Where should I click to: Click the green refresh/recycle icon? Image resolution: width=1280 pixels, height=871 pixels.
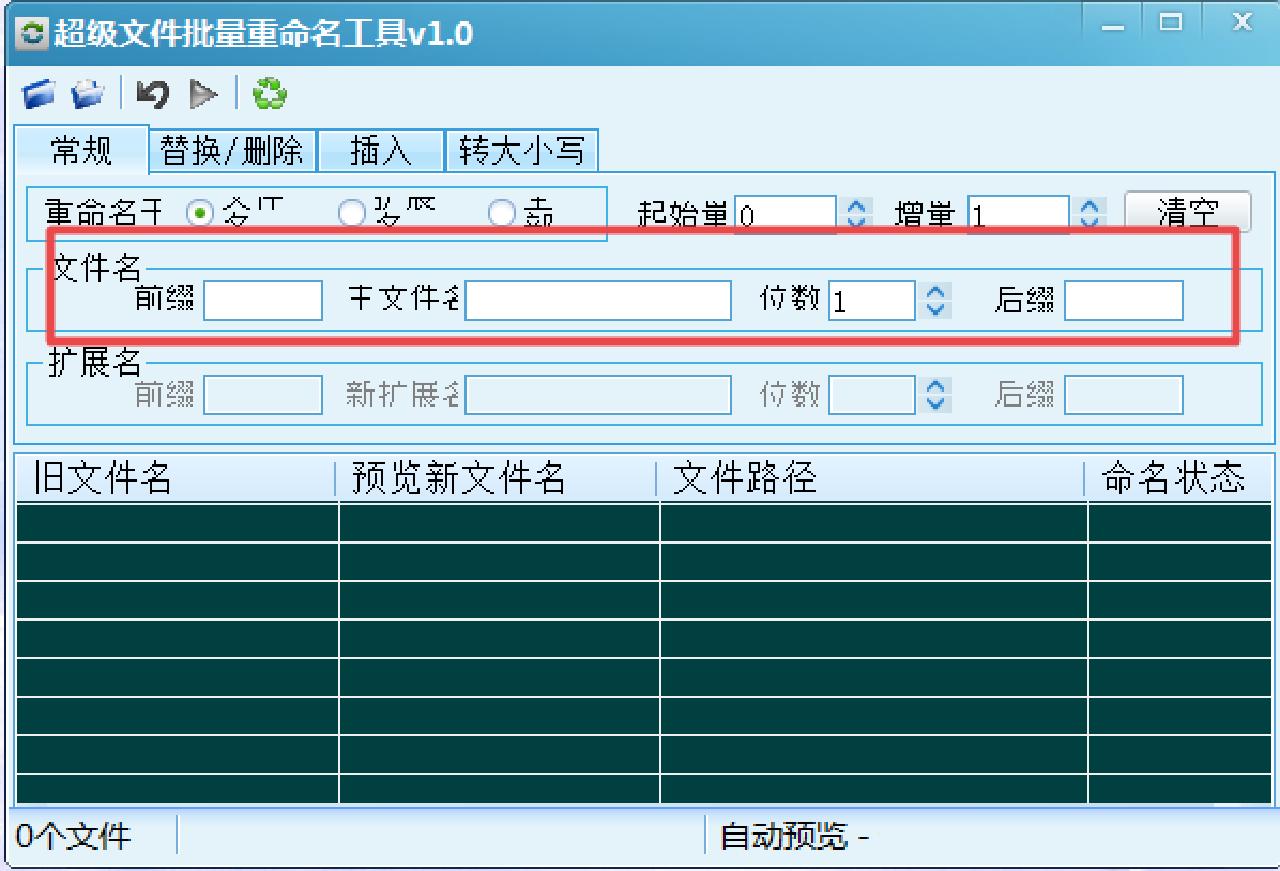(266, 93)
